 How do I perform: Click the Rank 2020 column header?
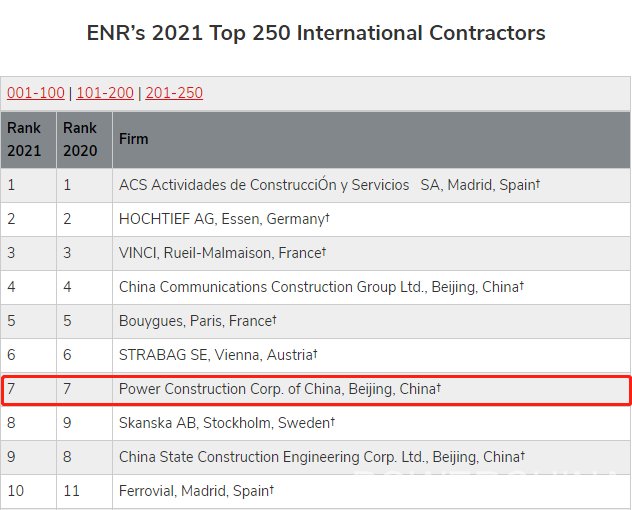pos(84,139)
